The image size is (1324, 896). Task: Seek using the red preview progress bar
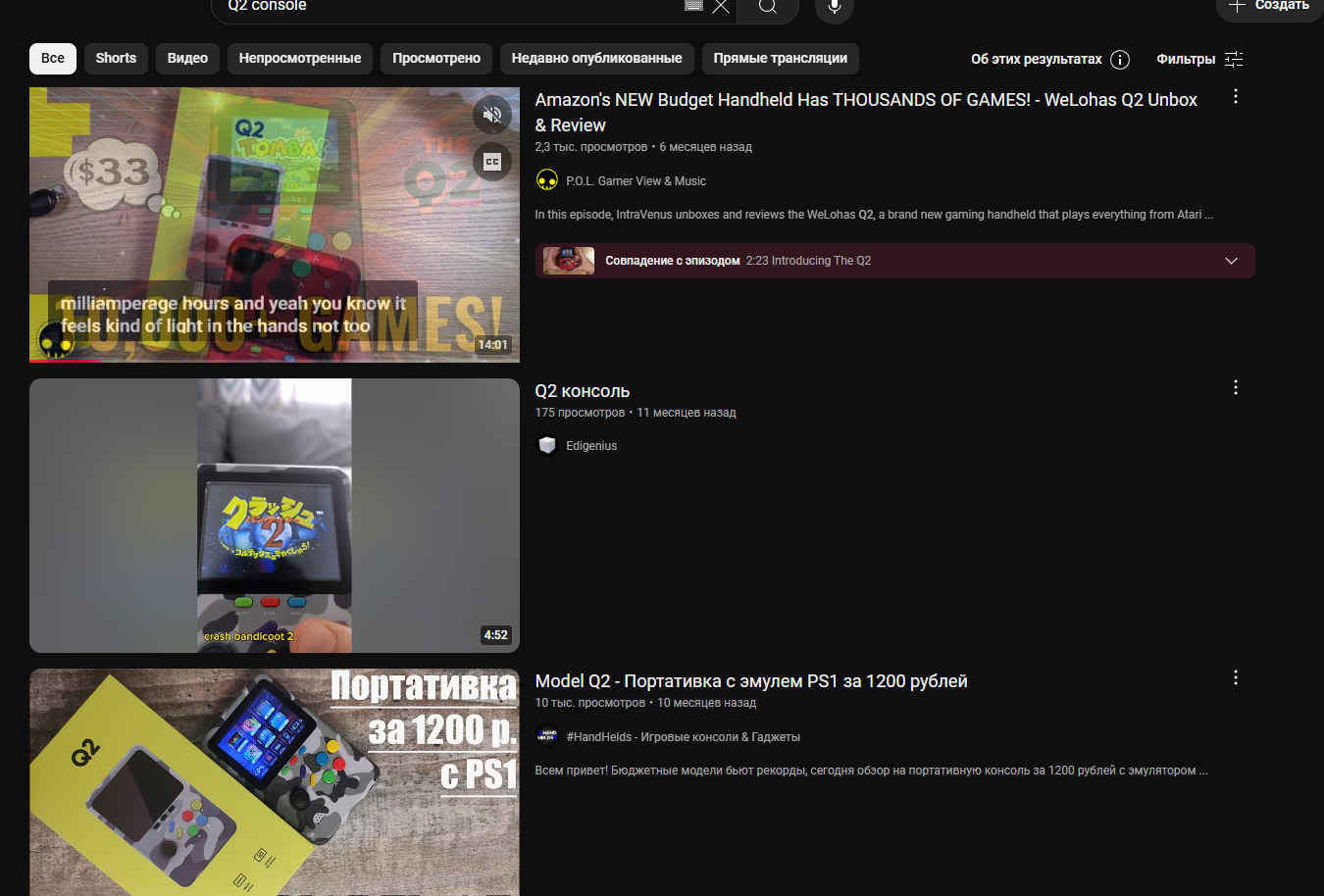(275, 361)
